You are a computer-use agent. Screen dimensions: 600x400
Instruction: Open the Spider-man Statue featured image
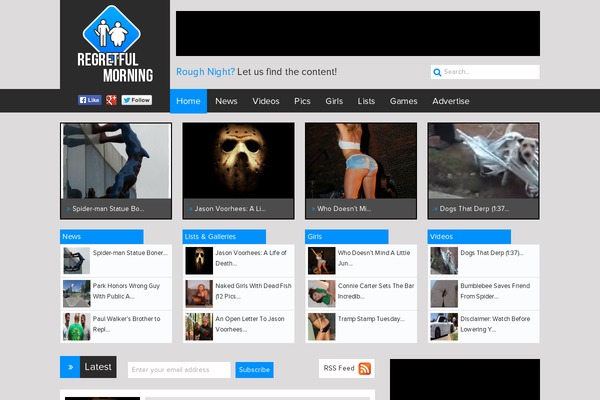point(116,161)
